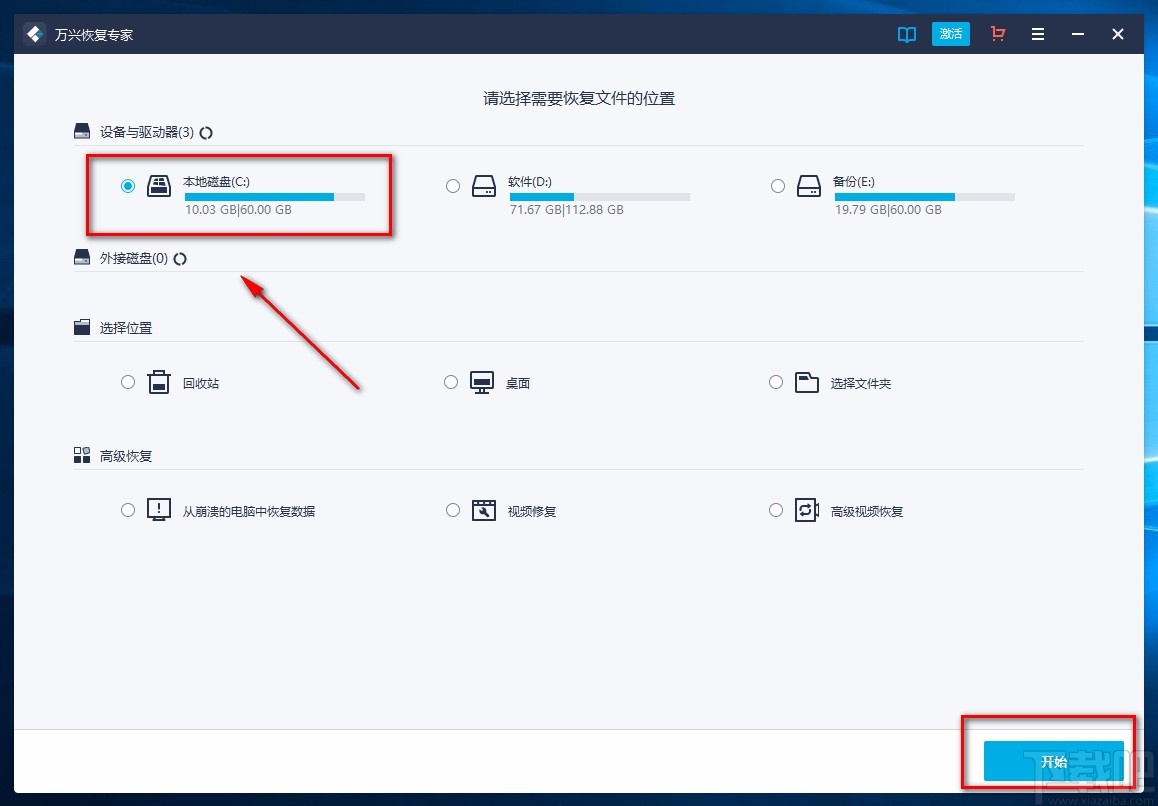
Task: Select the 备份(E:) drive radio button
Action: (x=777, y=185)
